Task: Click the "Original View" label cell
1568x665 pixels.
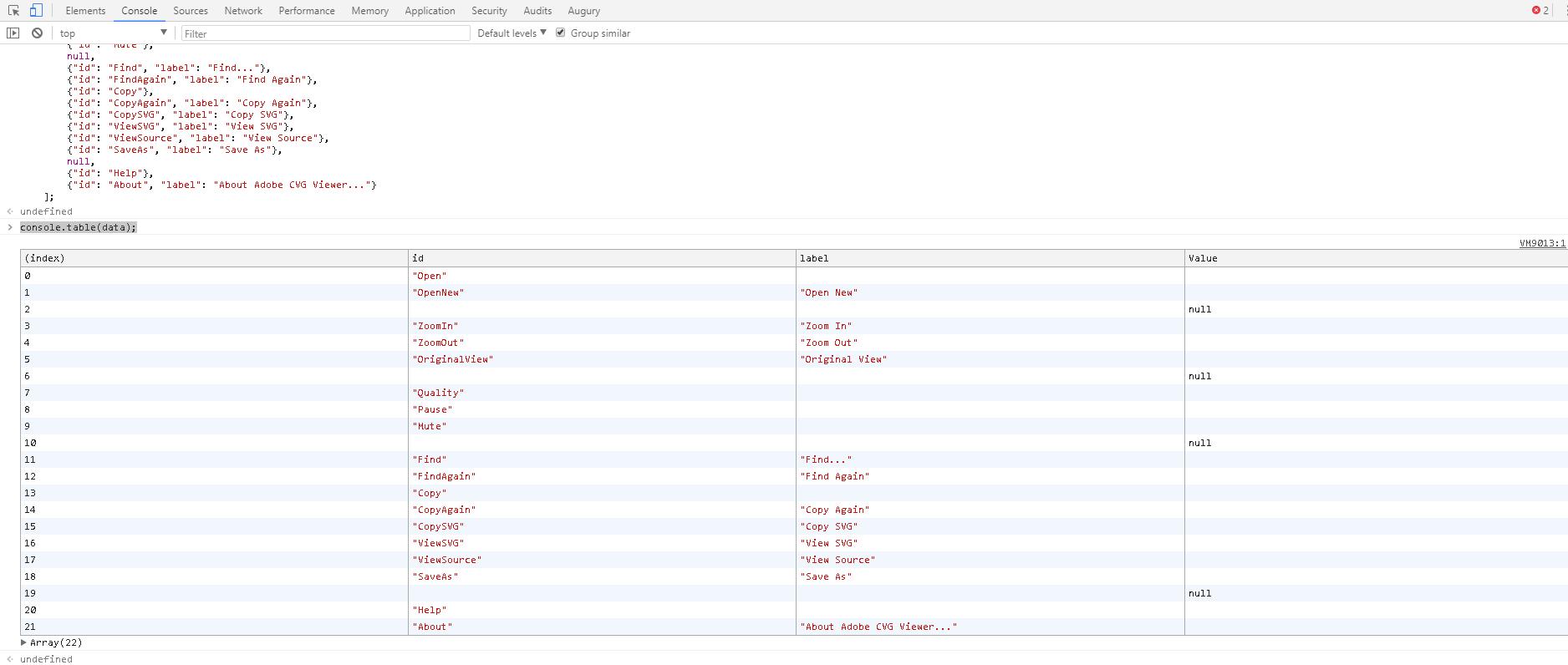Action: 990,359
